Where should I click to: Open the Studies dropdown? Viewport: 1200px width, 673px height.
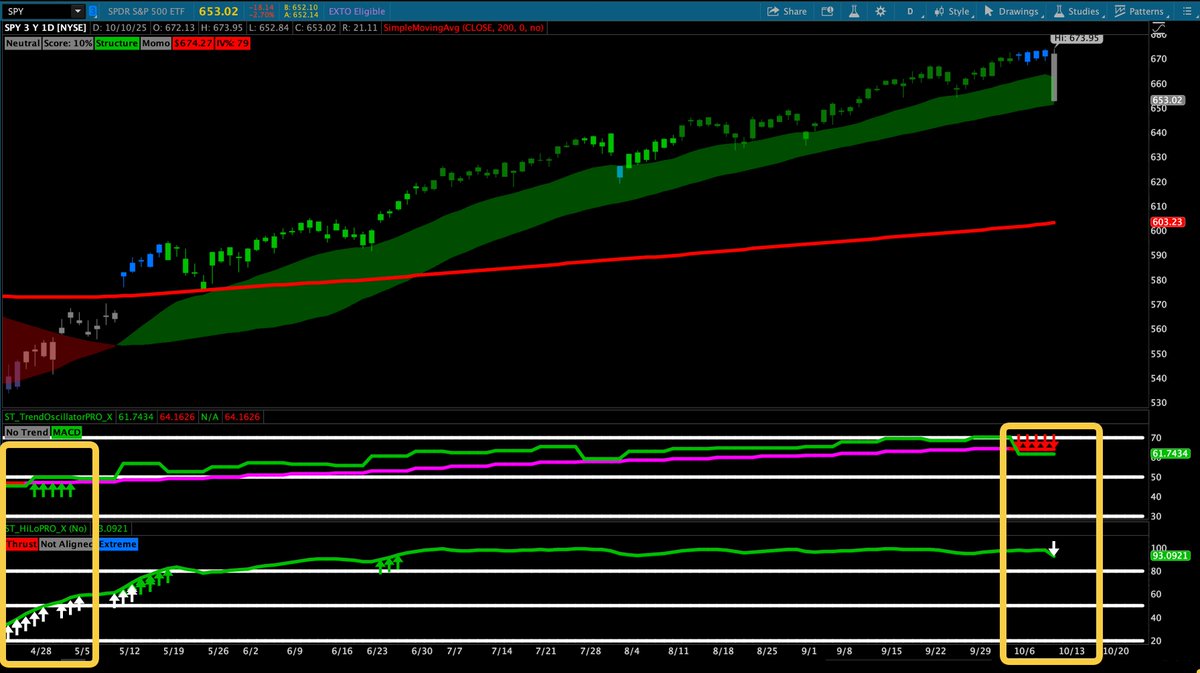pos(1082,12)
